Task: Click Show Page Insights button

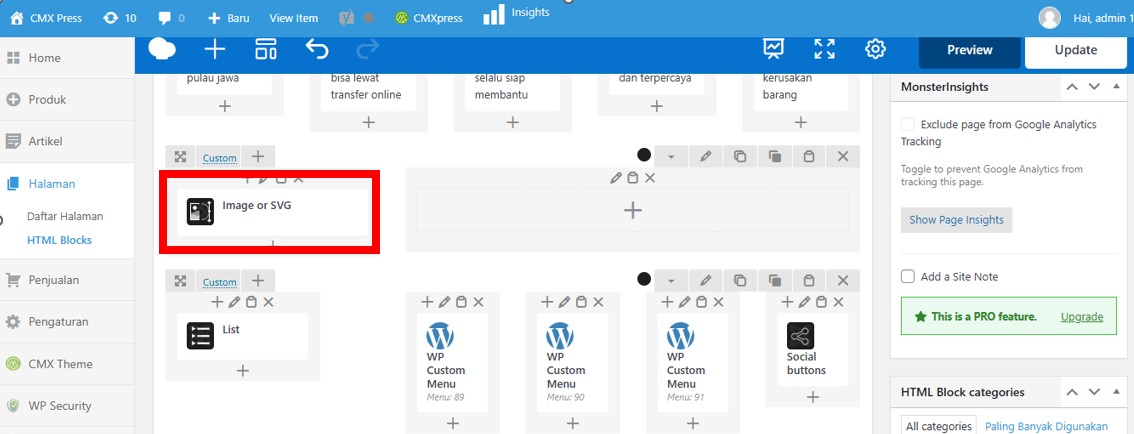Action: point(956,220)
